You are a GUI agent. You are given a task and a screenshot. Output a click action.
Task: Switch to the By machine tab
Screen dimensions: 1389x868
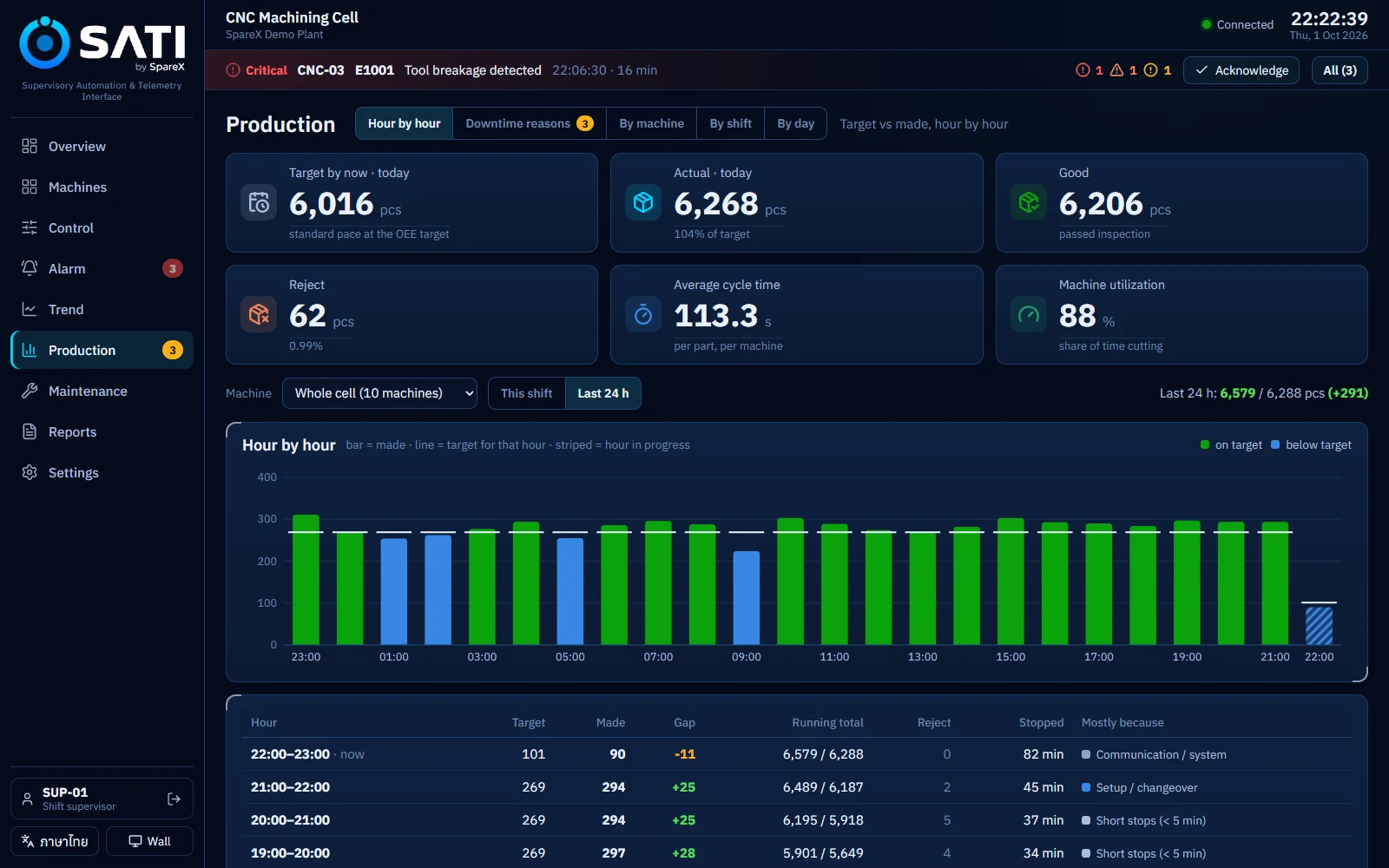[652, 123]
